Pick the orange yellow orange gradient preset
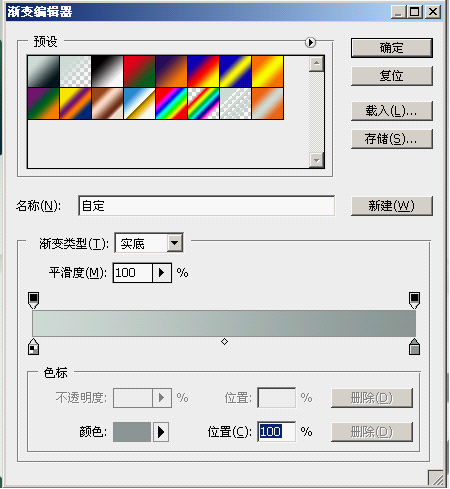 click(x=268, y=72)
